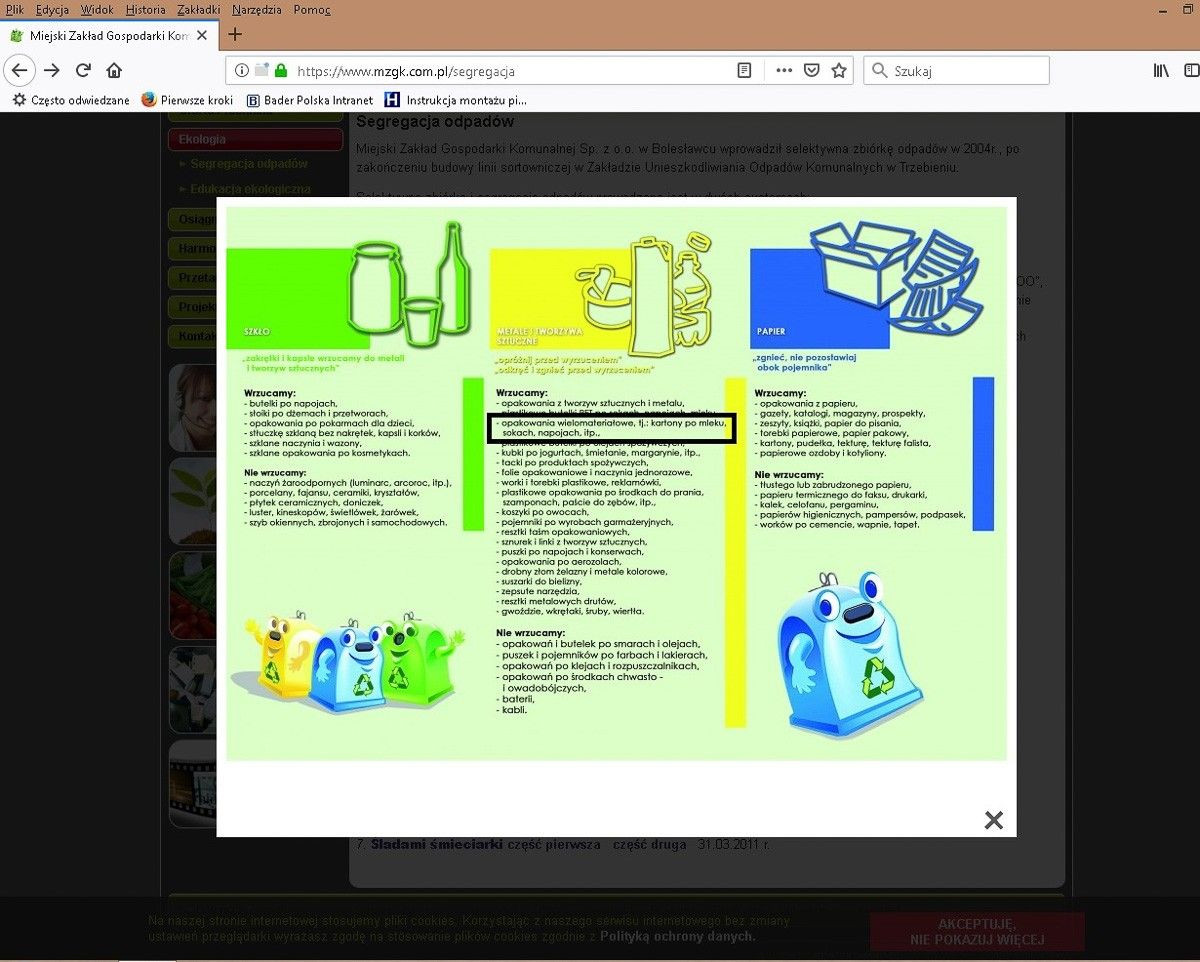The width and height of the screenshot is (1200, 962).
Task: Toggle reader view in address bar
Action: (x=744, y=71)
